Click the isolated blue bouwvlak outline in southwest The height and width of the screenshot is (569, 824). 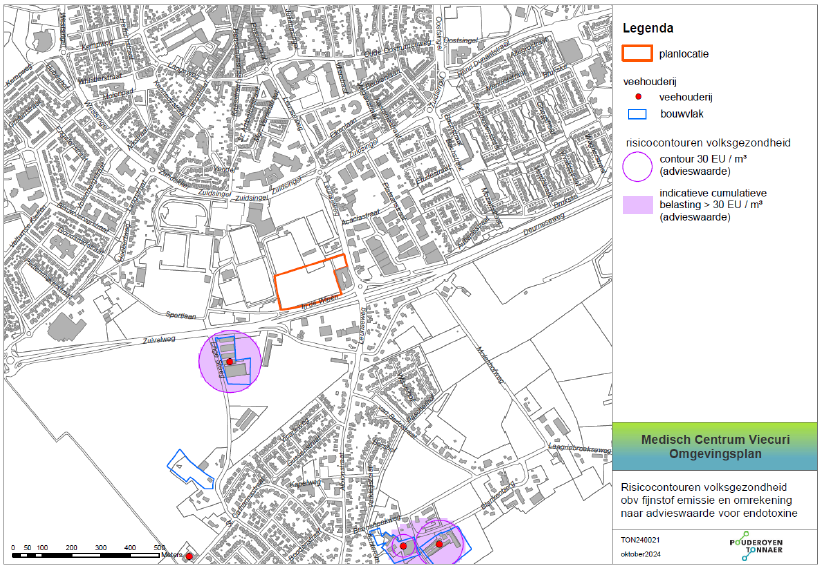tap(189, 468)
